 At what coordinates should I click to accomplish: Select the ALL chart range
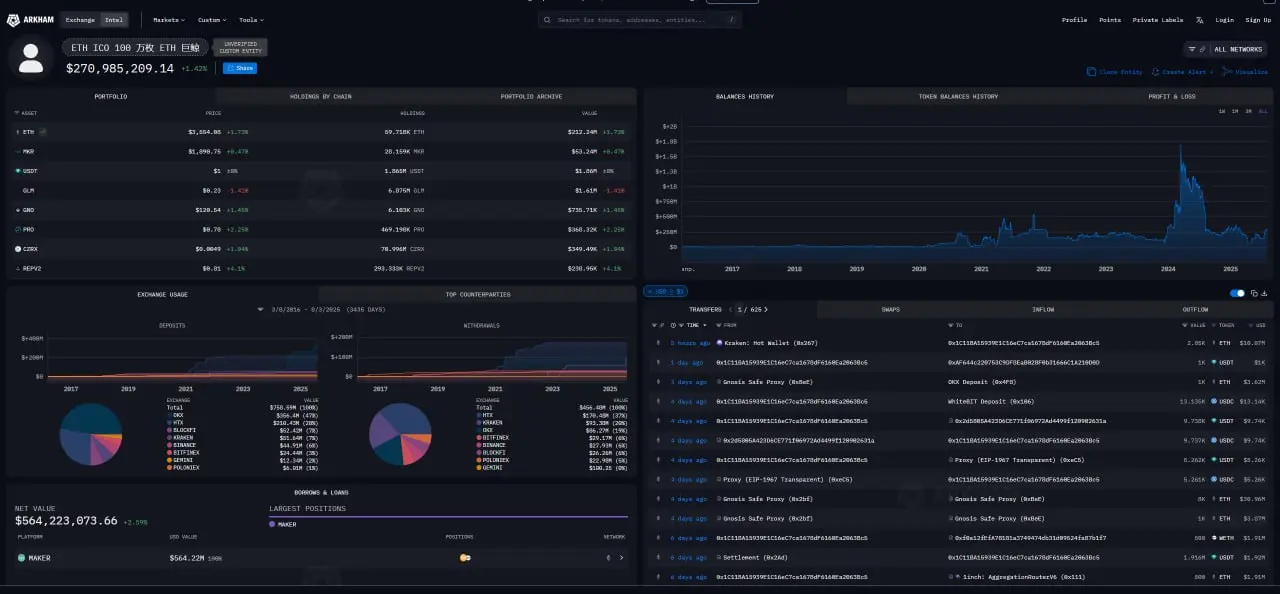(1263, 111)
